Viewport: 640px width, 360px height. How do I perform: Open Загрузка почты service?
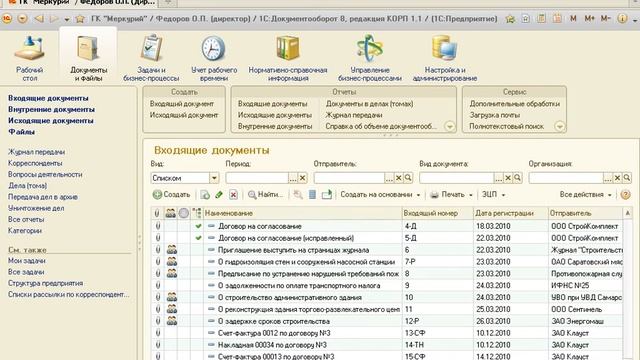coord(494,115)
